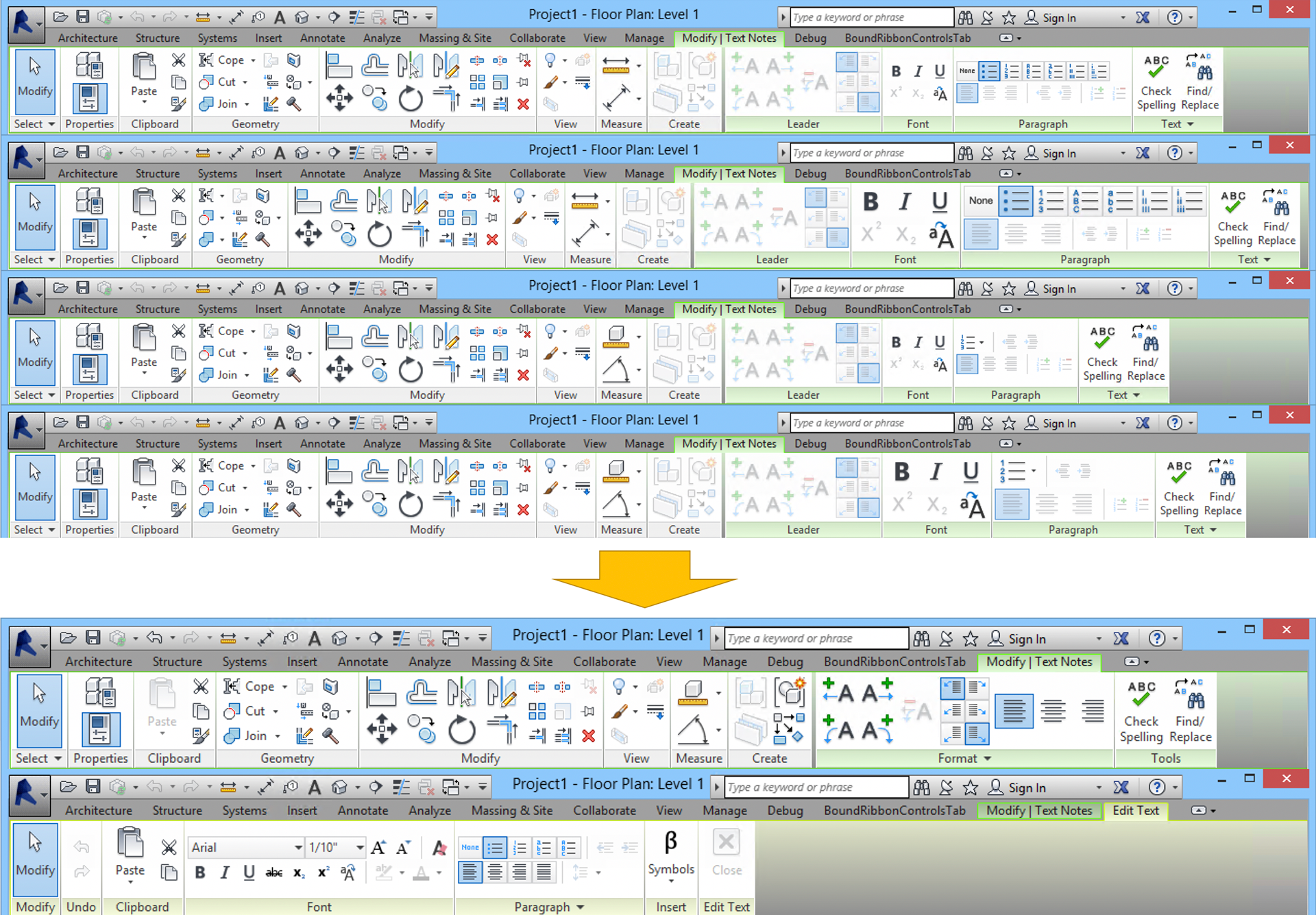Open Architecture tab in the Edit Text window

[99, 810]
